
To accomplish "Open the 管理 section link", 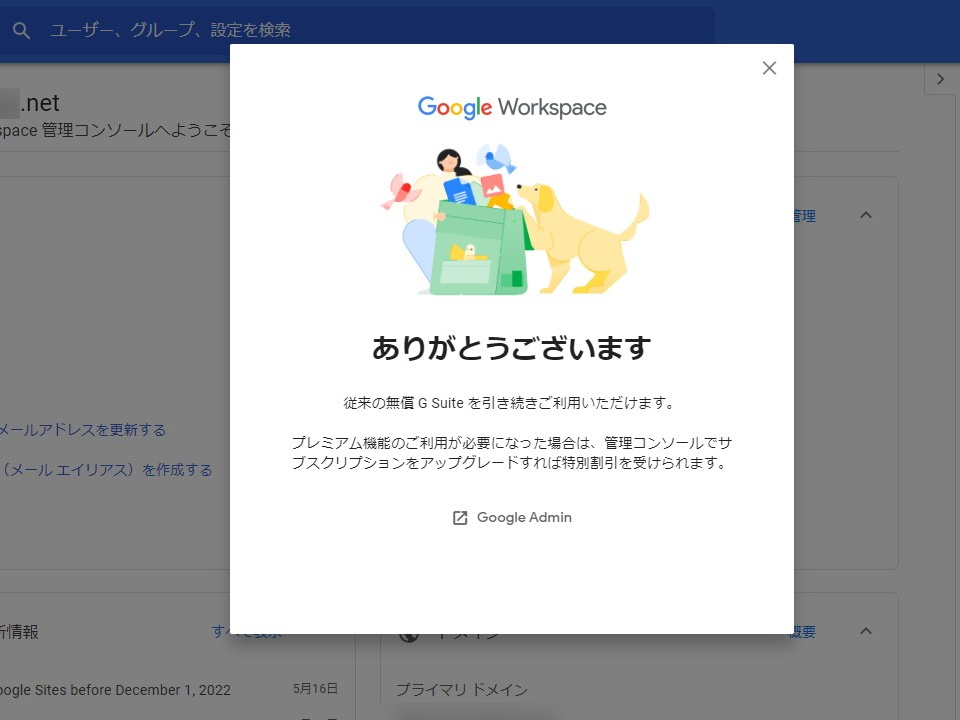I will 804,215.
